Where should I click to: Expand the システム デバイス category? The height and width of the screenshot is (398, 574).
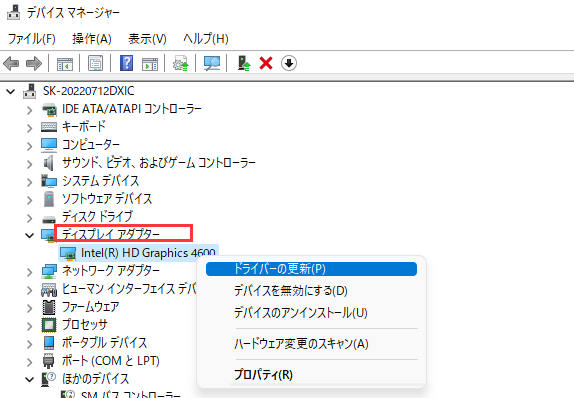pyautogui.click(x=30, y=182)
